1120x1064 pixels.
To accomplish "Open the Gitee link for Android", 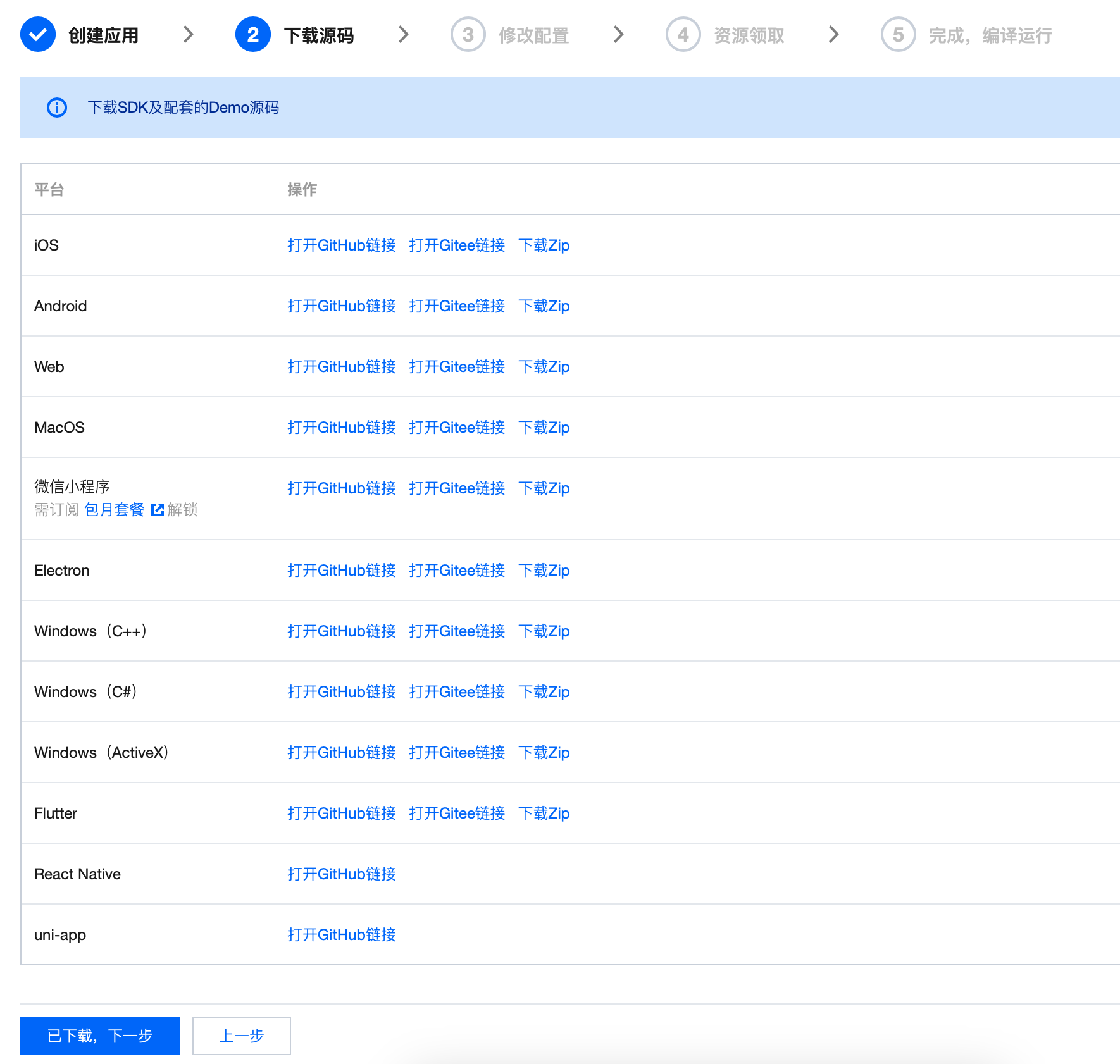I will 457,306.
